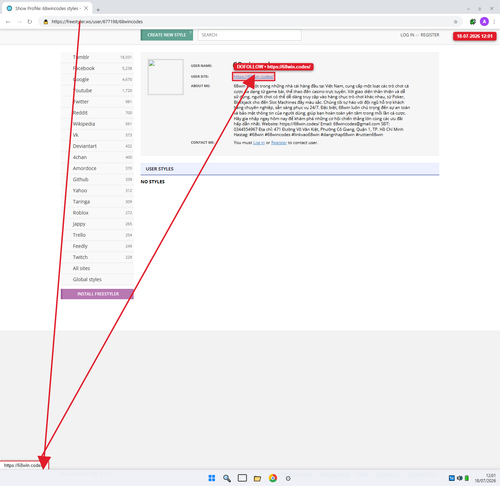Open File Explorer from taskbar

257,478
